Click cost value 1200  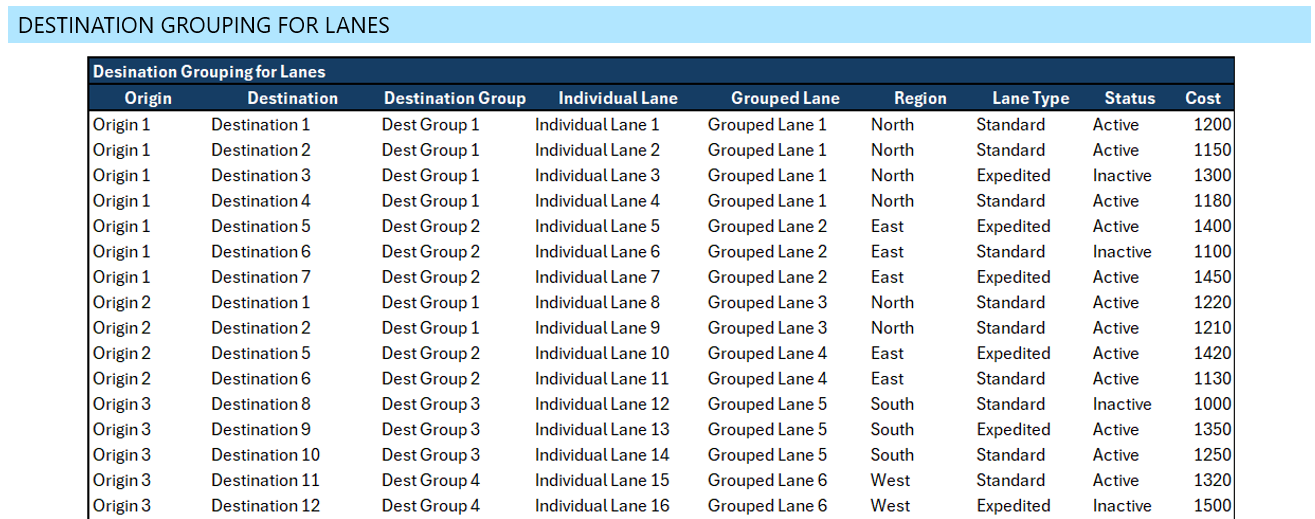click(1212, 125)
